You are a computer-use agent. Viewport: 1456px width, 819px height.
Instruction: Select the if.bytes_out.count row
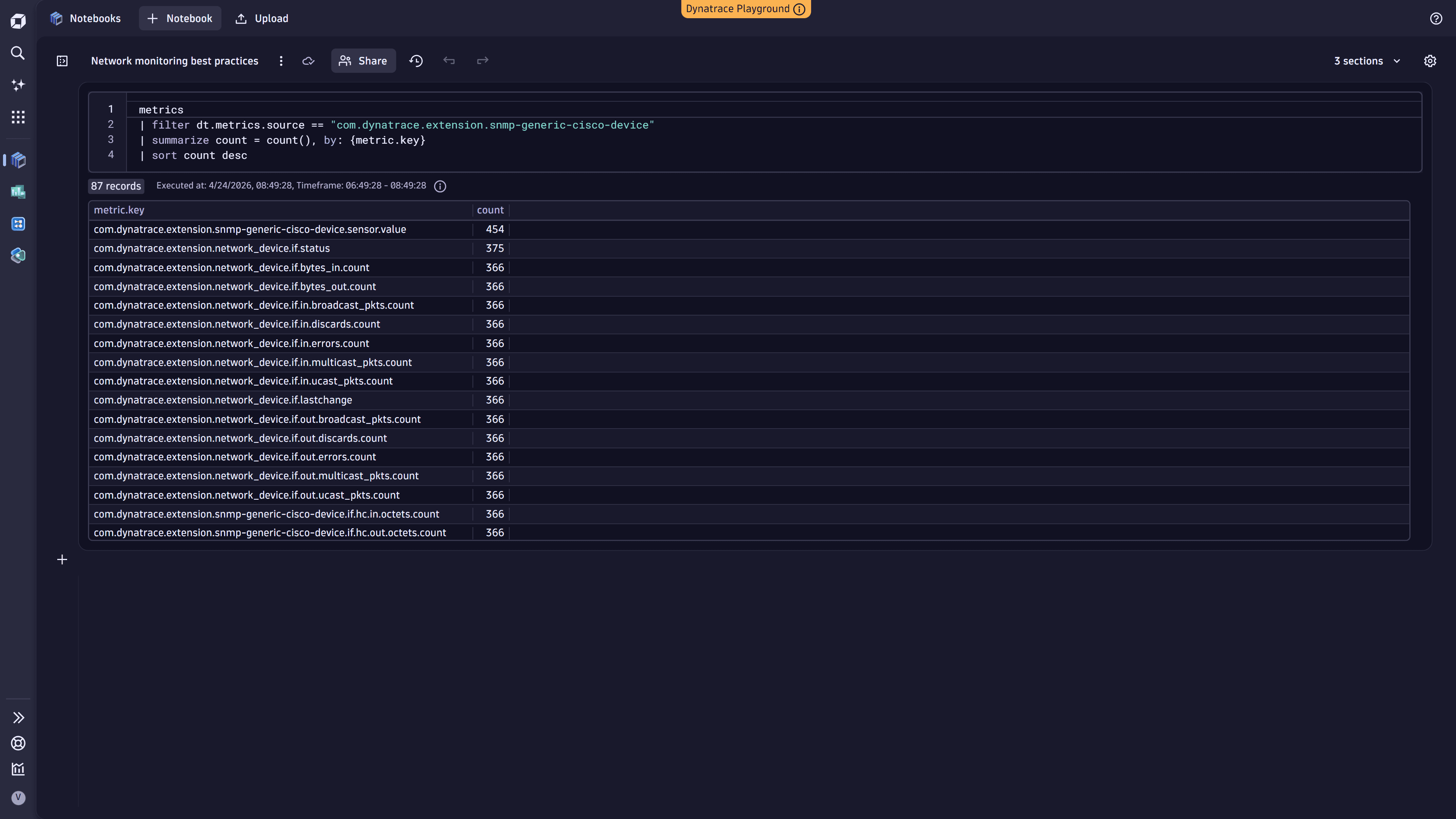(749, 287)
